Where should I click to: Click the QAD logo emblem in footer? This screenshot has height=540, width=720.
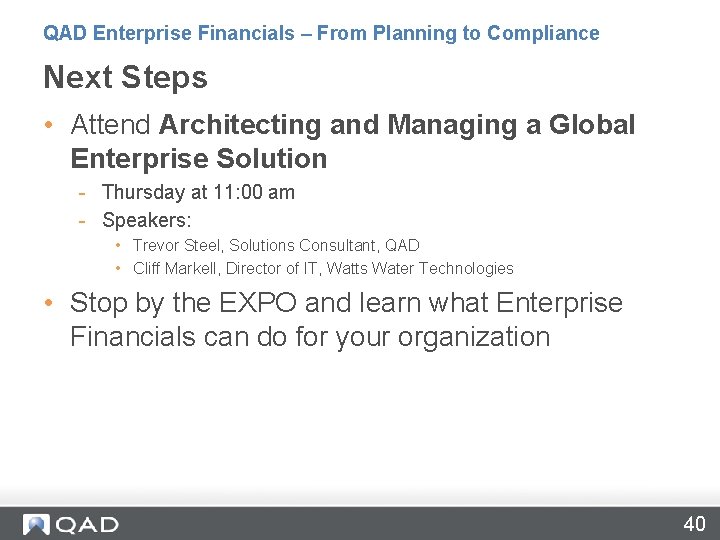[x=36, y=524]
